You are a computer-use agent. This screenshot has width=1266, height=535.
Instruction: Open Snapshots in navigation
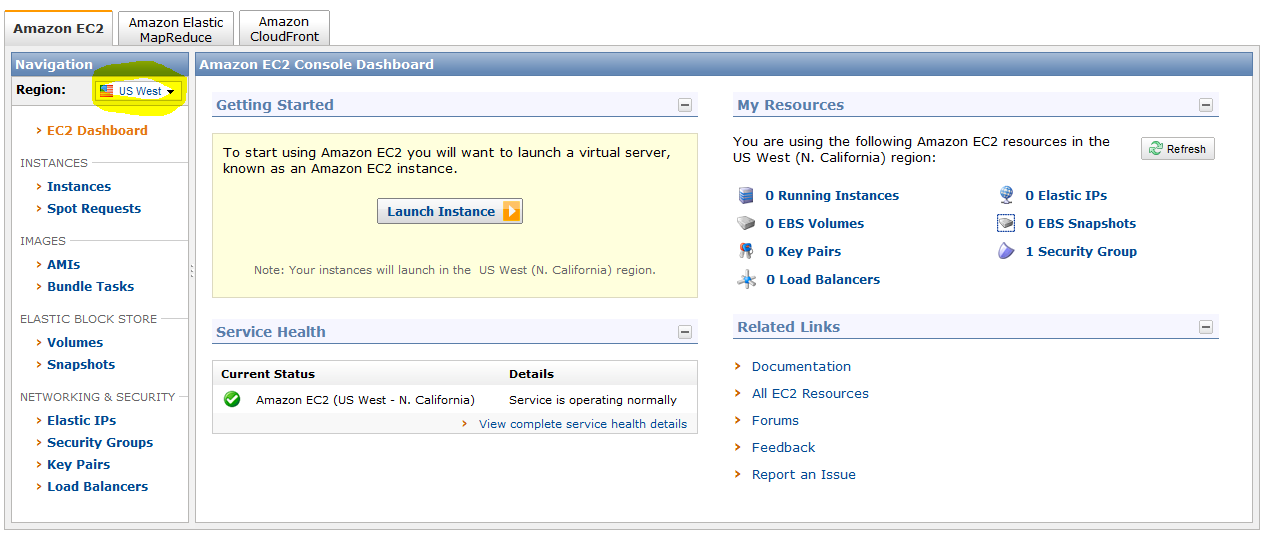(x=81, y=365)
